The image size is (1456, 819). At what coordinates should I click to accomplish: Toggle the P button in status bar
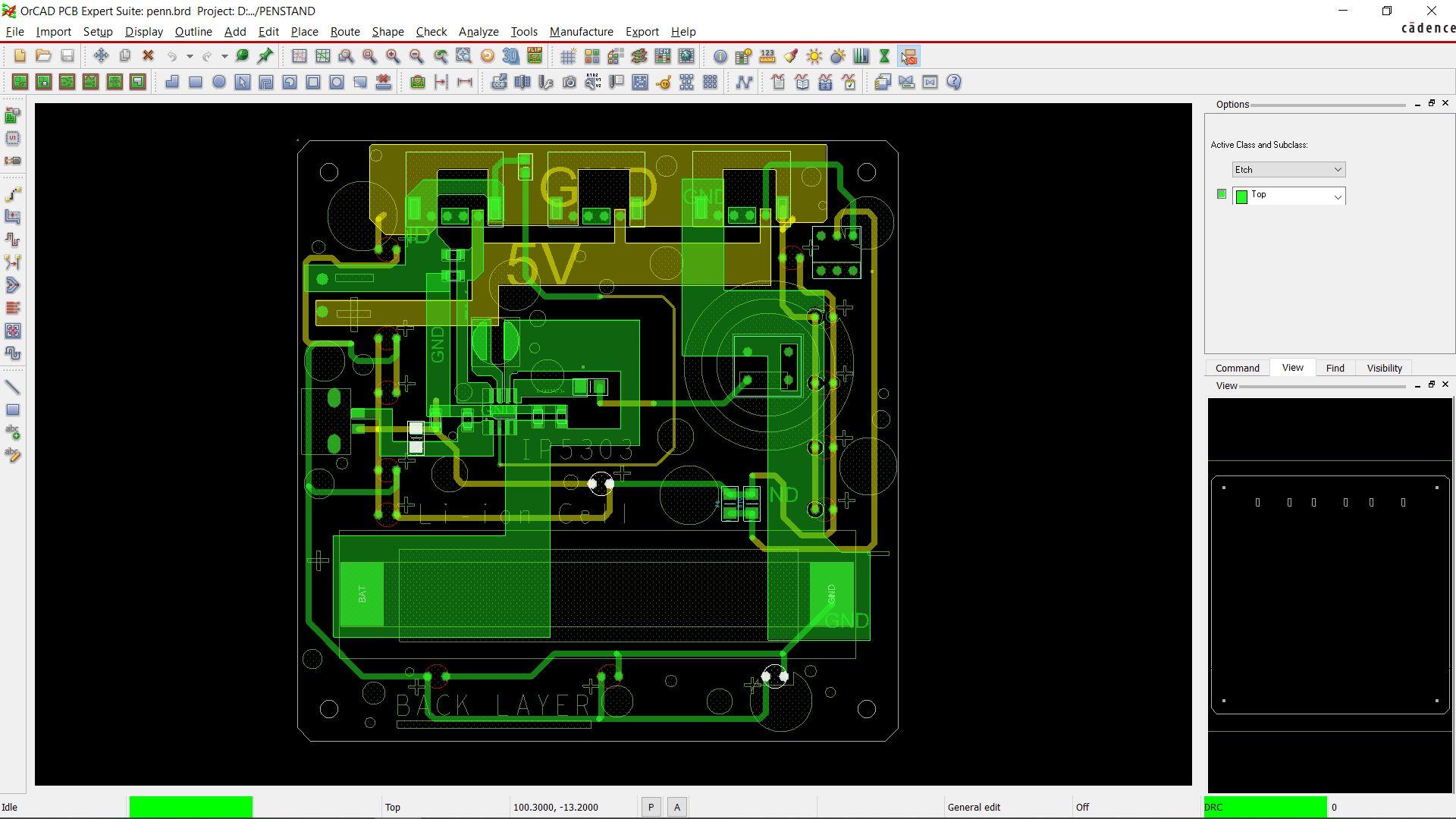[x=651, y=808]
